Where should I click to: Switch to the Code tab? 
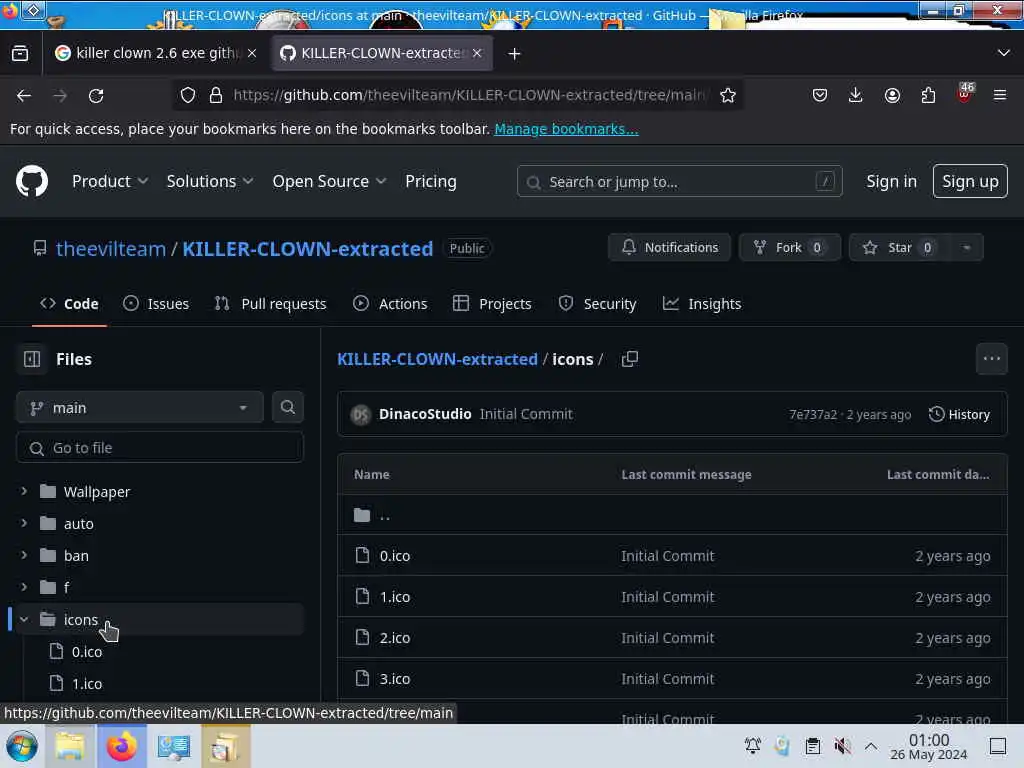69,304
